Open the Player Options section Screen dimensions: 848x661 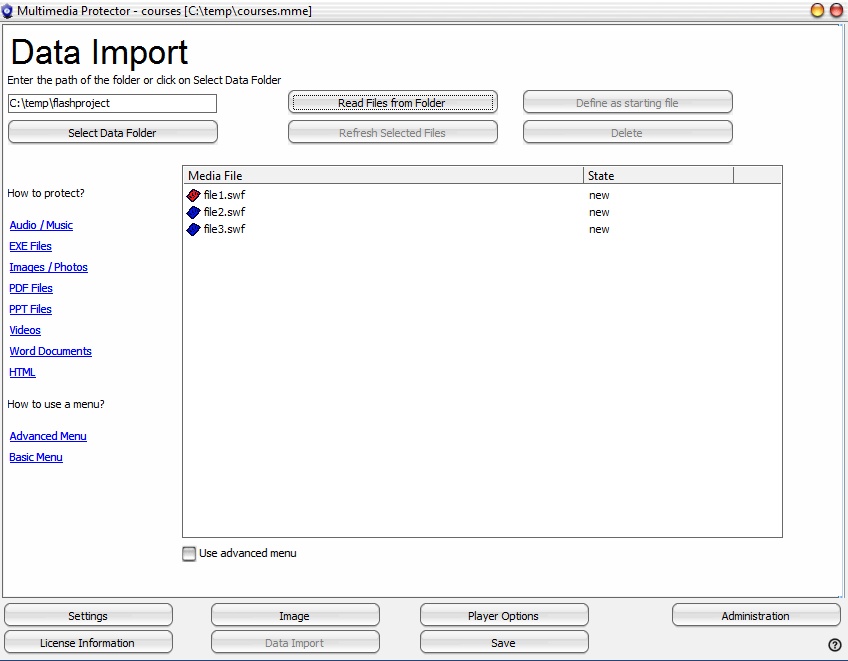click(x=503, y=616)
